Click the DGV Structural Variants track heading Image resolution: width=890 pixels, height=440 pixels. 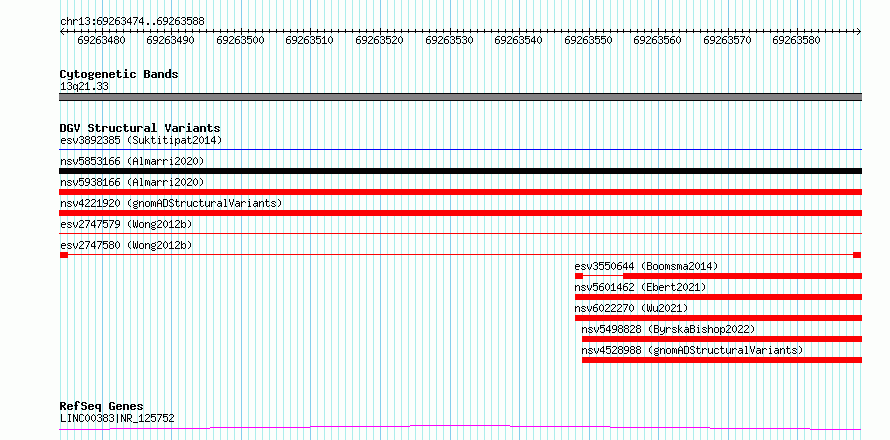click(x=140, y=128)
